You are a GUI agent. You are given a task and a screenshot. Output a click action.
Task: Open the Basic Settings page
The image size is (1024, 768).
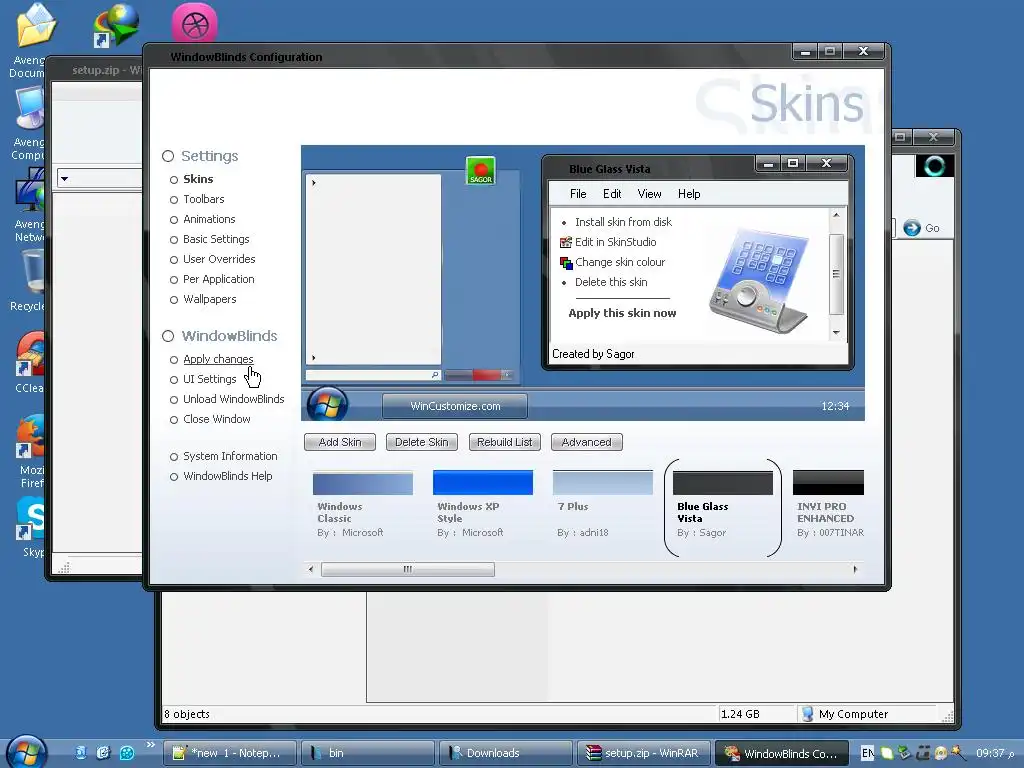pos(216,239)
